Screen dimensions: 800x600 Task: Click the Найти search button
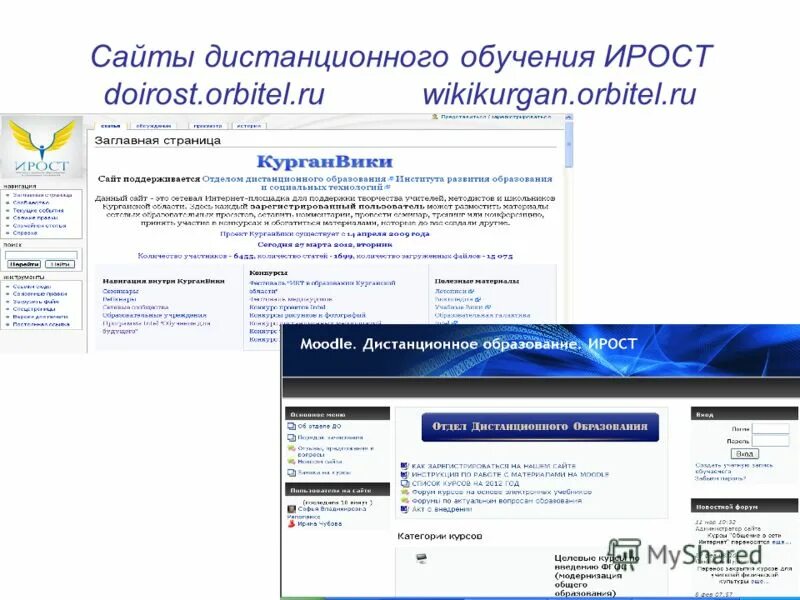(58, 263)
